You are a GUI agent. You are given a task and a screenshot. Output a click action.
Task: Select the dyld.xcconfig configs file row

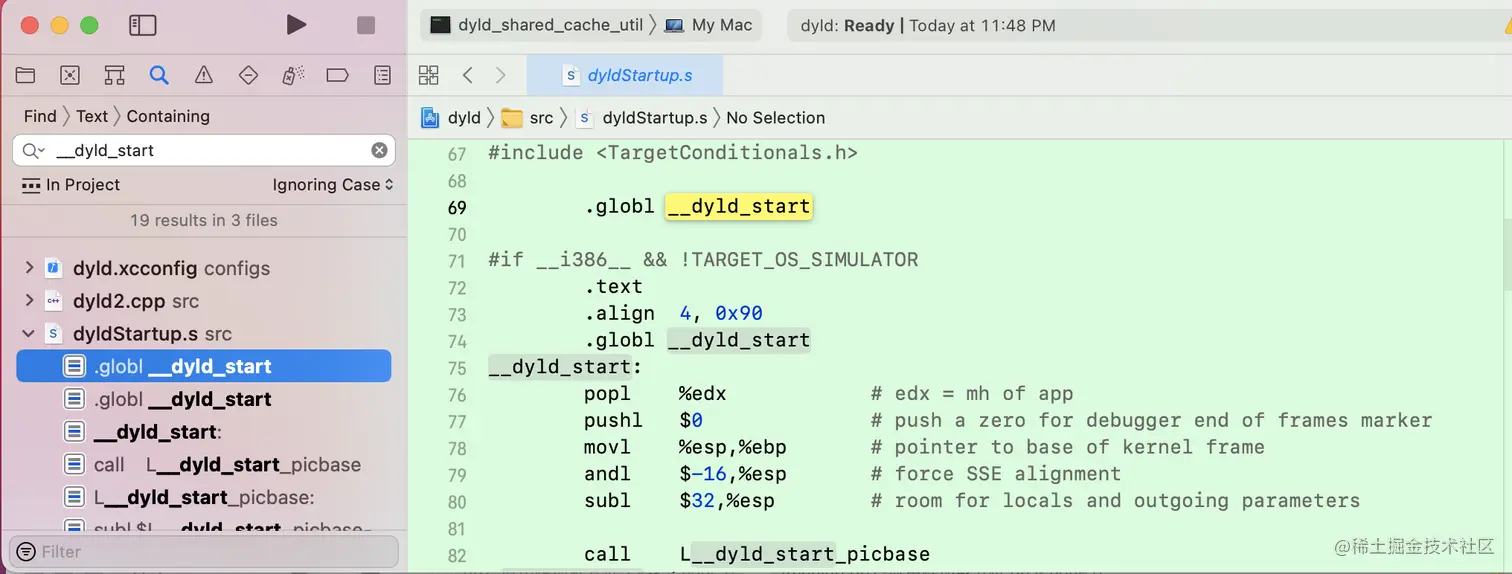[x=204, y=268]
